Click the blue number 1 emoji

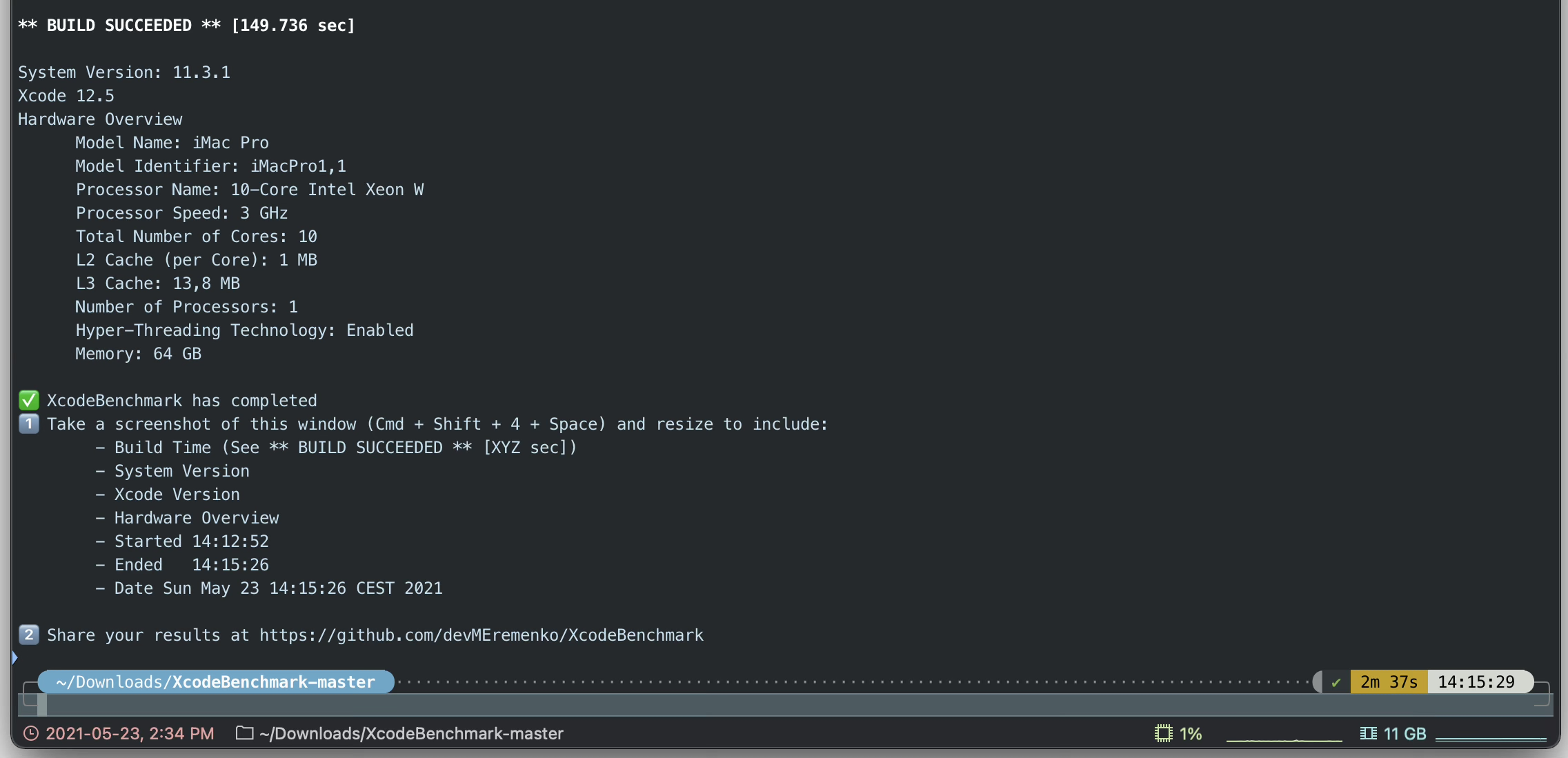(29, 423)
